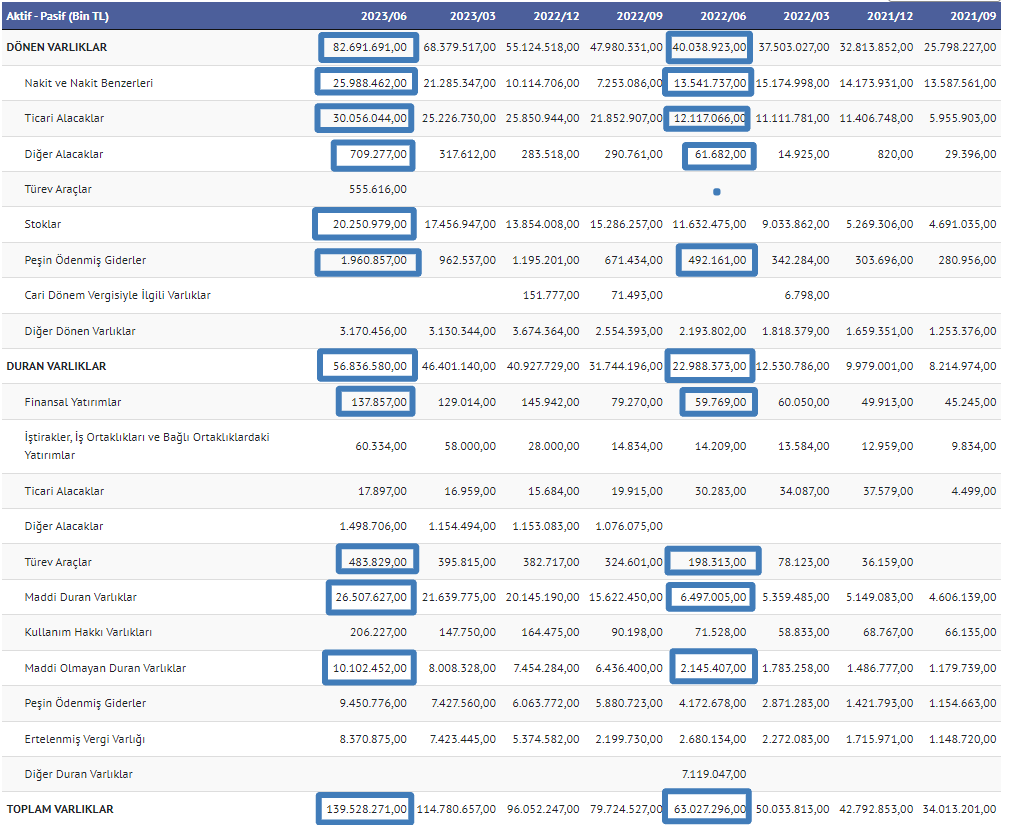Select the highlighted 82.691.691,00 cell
Image resolution: width=1013 pixels, height=825 pixels.
tap(366, 47)
